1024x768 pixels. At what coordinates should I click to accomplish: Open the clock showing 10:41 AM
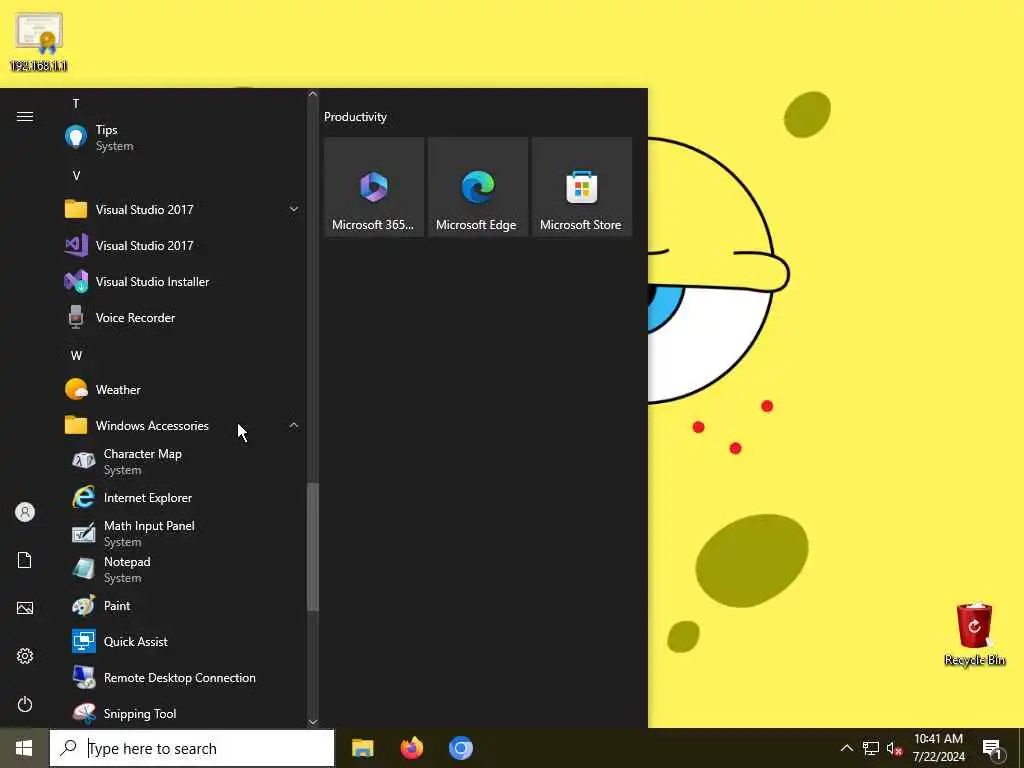(938, 748)
